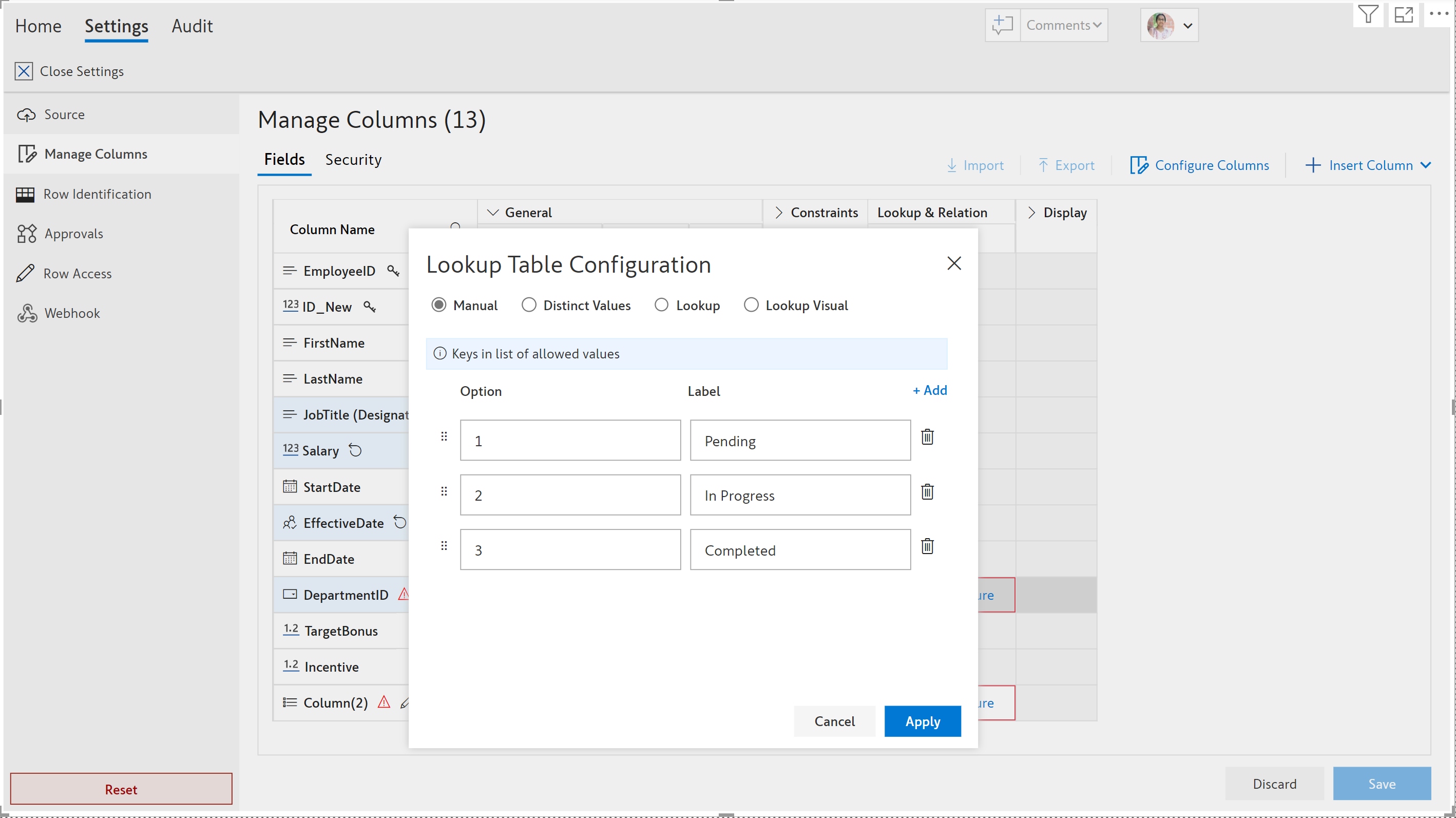
Task: Click the Close Settings X icon
Action: click(x=24, y=71)
